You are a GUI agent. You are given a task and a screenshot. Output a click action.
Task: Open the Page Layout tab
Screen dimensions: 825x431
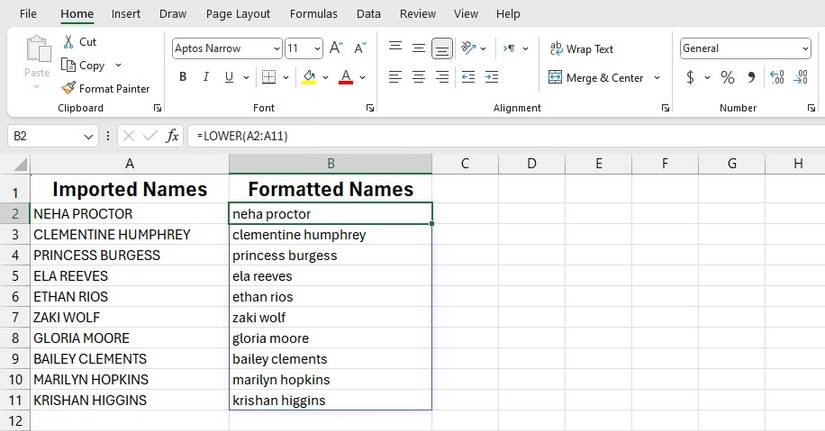[x=238, y=14]
